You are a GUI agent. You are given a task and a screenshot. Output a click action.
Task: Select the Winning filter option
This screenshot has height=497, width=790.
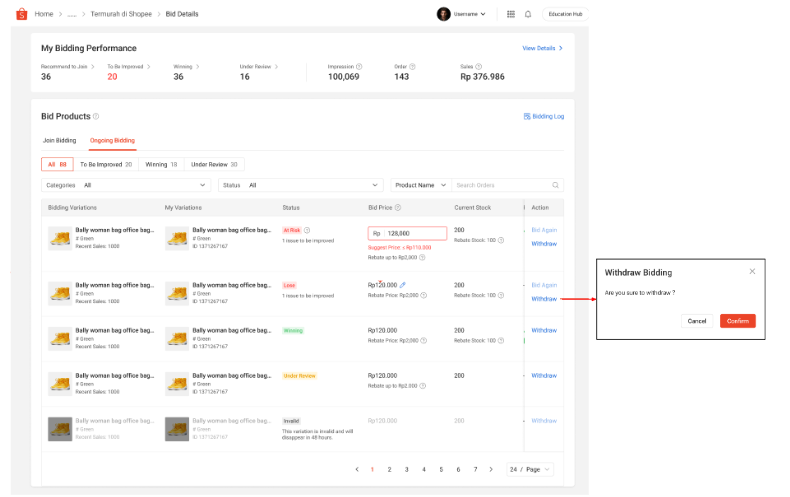click(161, 164)
